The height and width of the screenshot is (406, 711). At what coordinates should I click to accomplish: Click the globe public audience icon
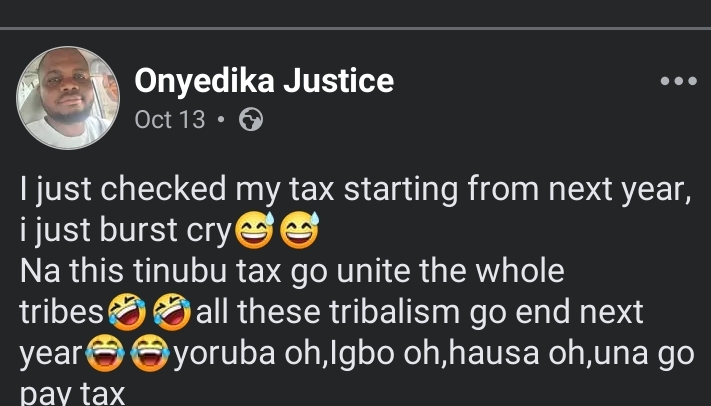point(253,120)
